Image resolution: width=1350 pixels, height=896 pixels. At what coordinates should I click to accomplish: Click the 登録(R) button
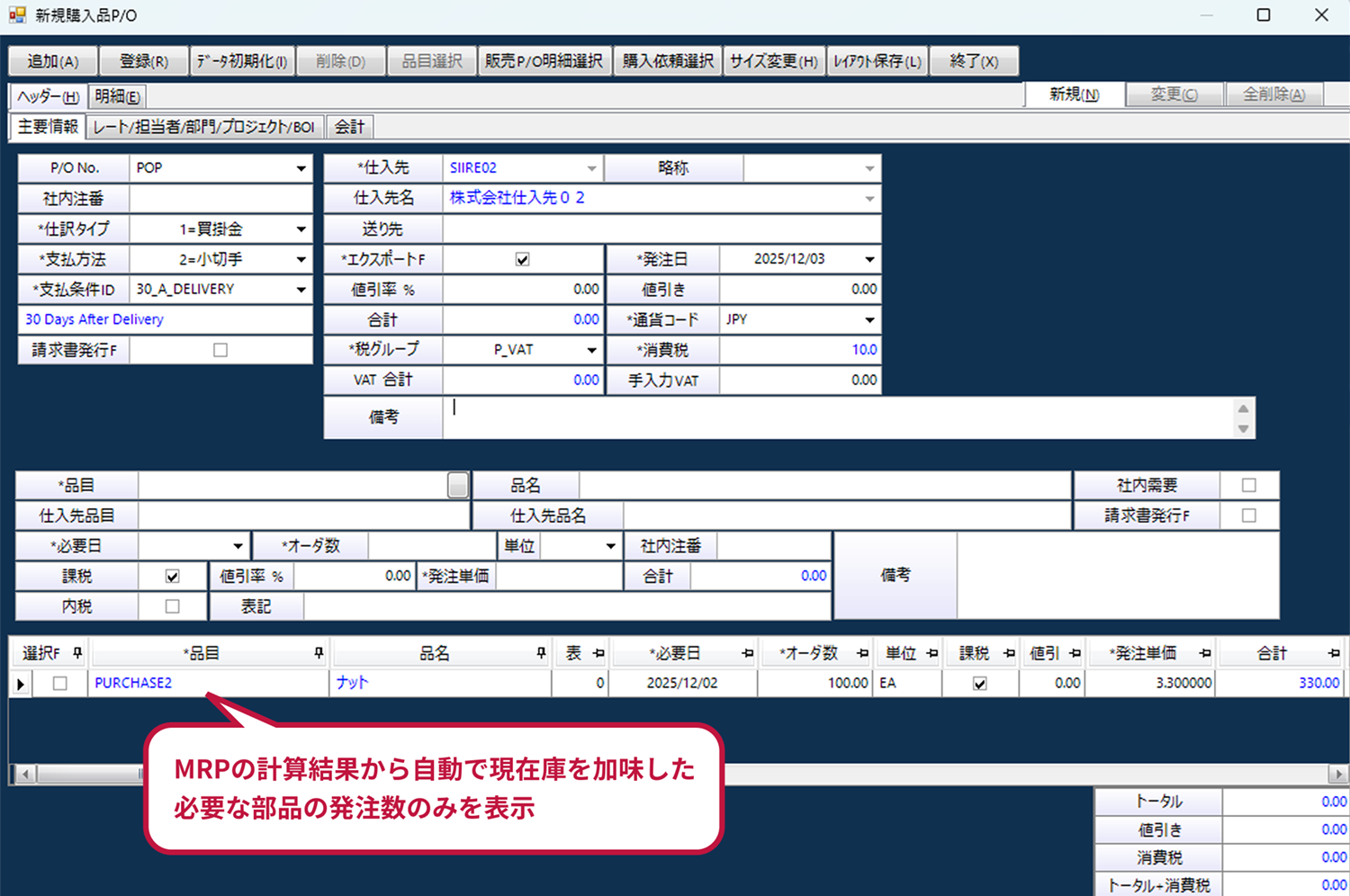click(x=144, y=61)
